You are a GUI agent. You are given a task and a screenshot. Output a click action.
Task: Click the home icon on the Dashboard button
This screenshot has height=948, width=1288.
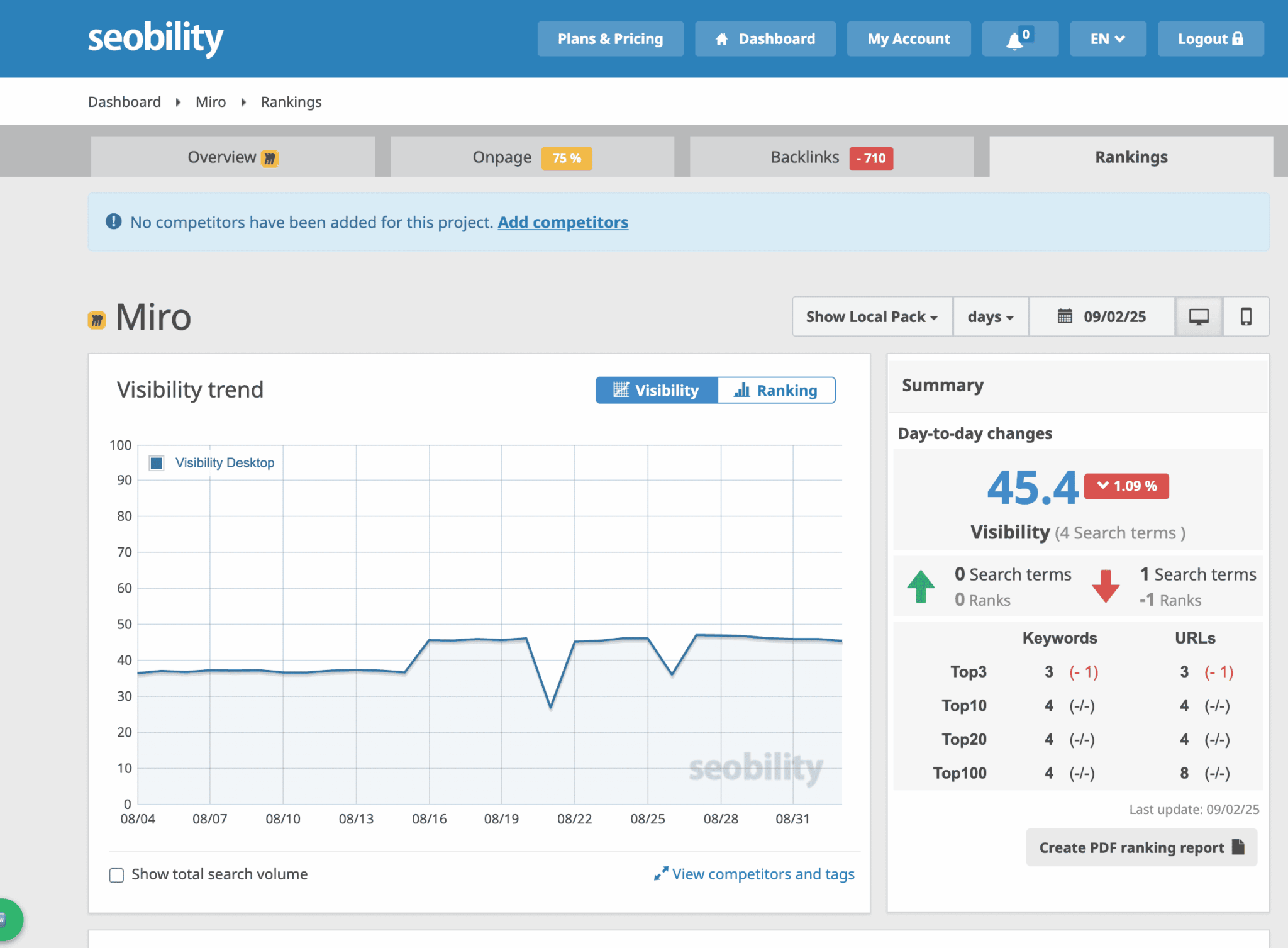coord(721,38)
